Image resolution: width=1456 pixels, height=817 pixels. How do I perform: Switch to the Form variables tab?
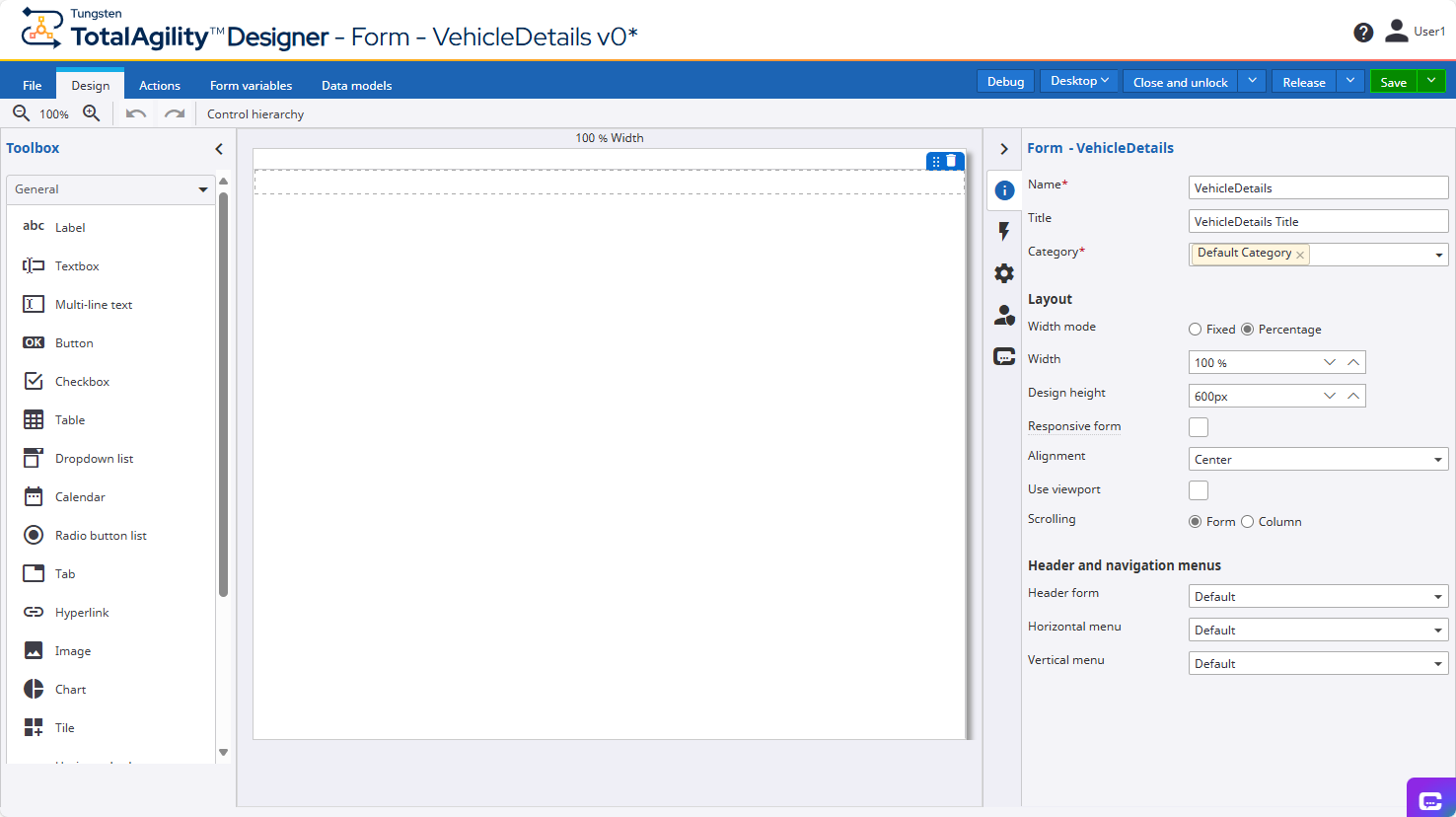tap(251, 86)
